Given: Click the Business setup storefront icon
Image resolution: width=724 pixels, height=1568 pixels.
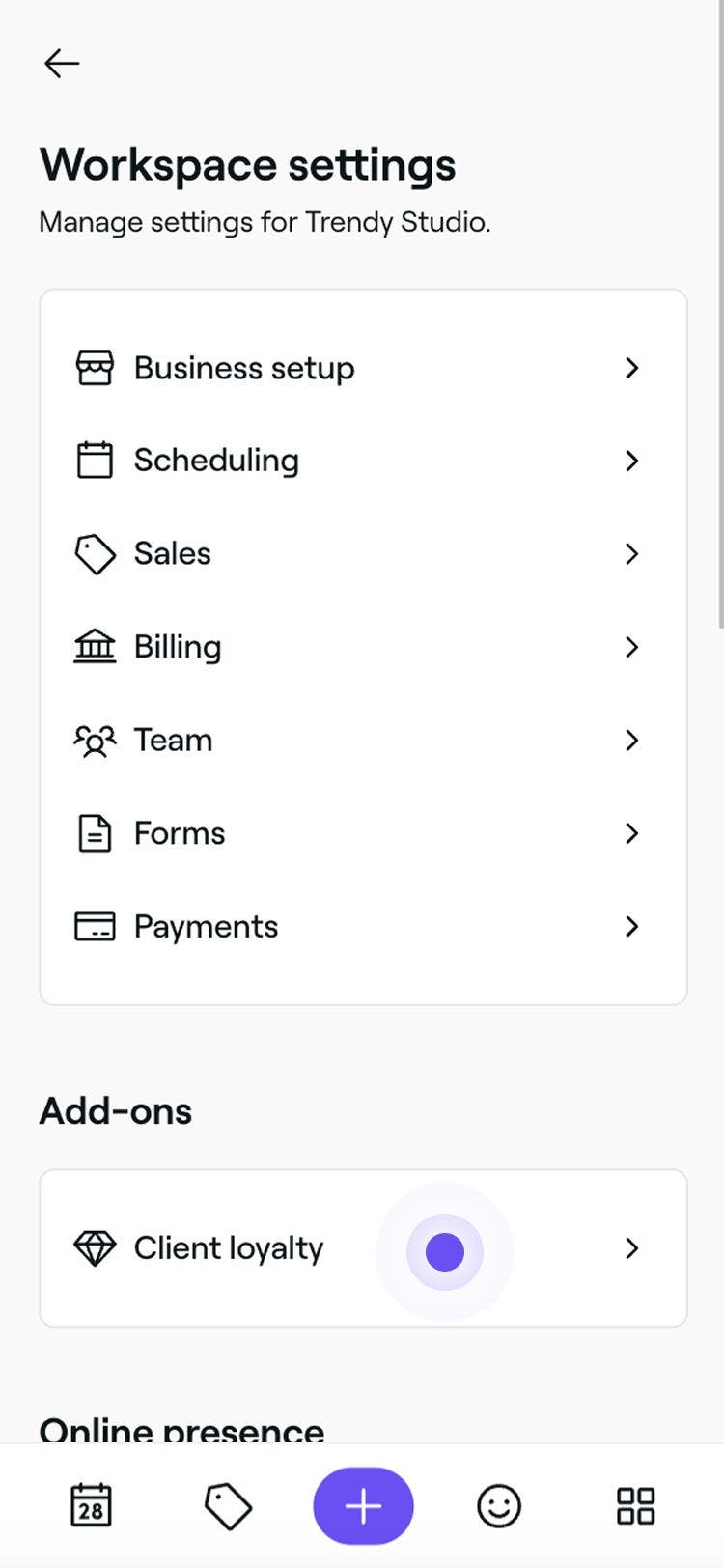Looking at the screenshot, I should click(x=95, y=368).
